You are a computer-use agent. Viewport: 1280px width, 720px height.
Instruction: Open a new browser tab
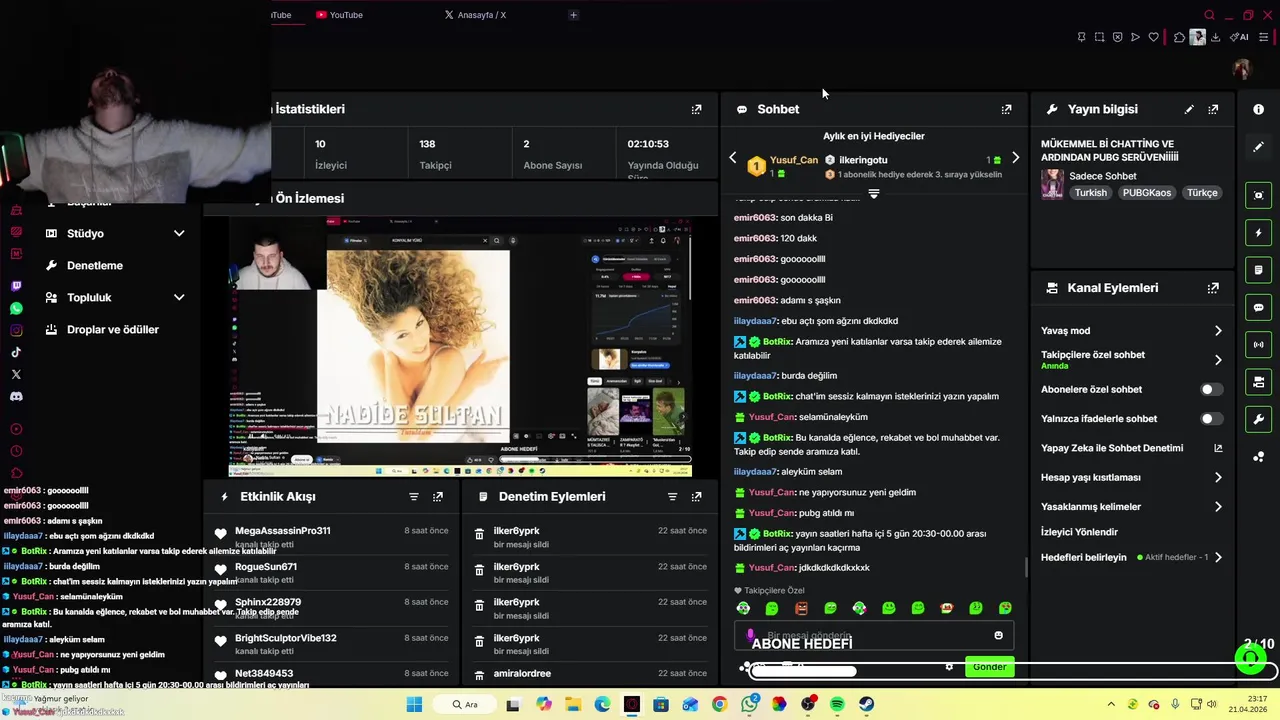(x=573, y=15)
